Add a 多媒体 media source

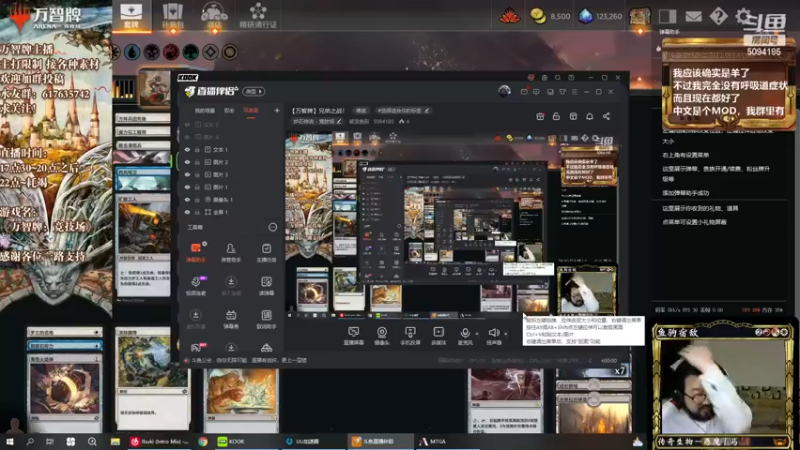tap(438, 336)
